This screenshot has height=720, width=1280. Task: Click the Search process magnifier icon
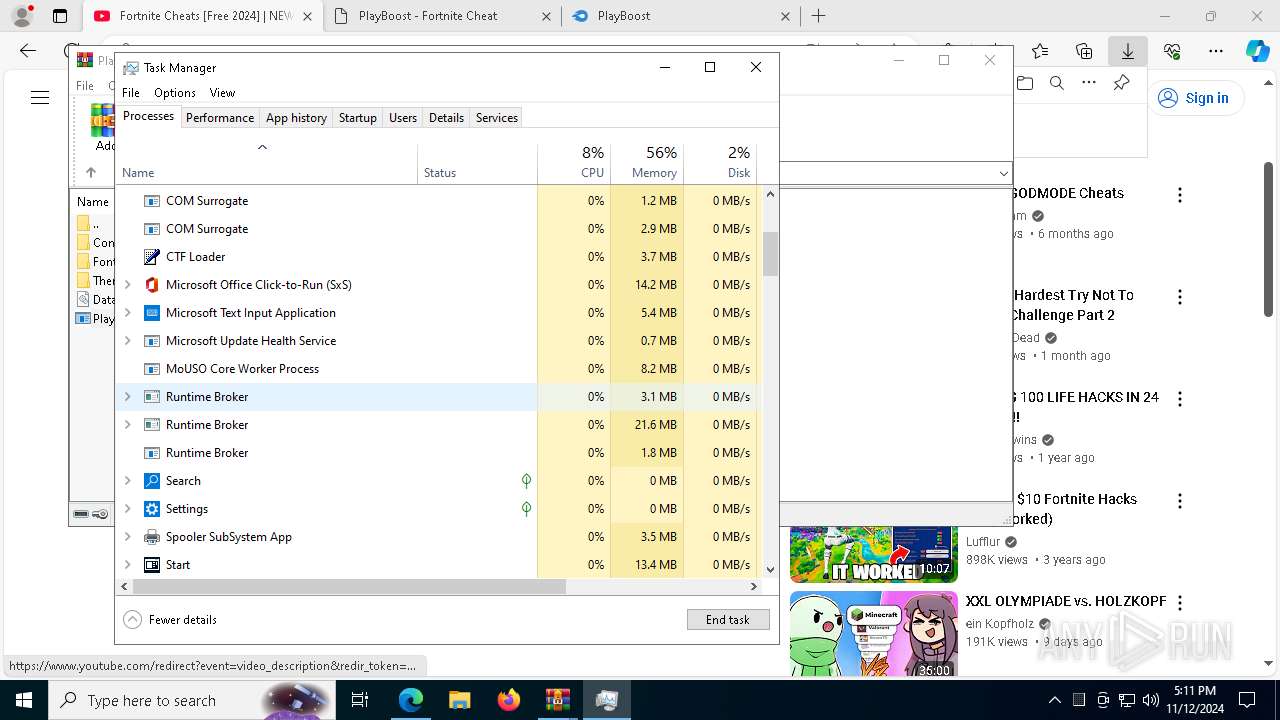coord(152,481)
